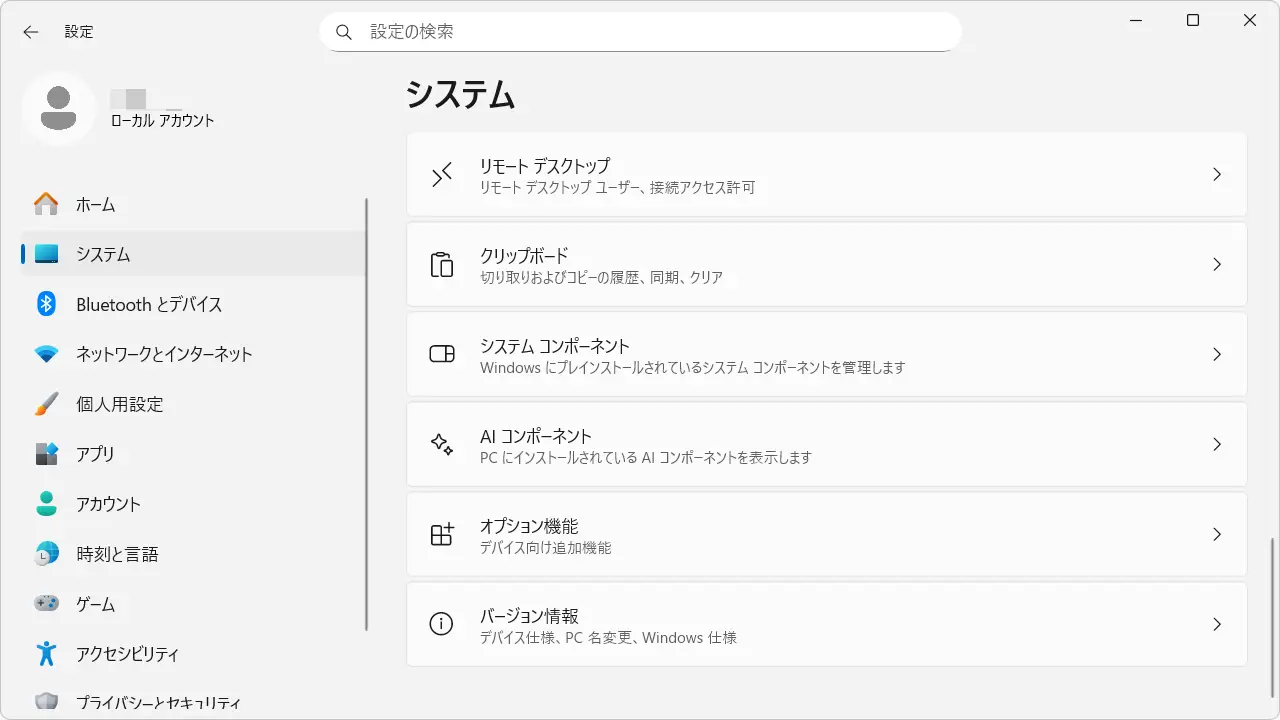This screenshot has height=720, width=1280.
Task: Open ネットワークとインターネット in the sidebar
Action: click(164, 354)
